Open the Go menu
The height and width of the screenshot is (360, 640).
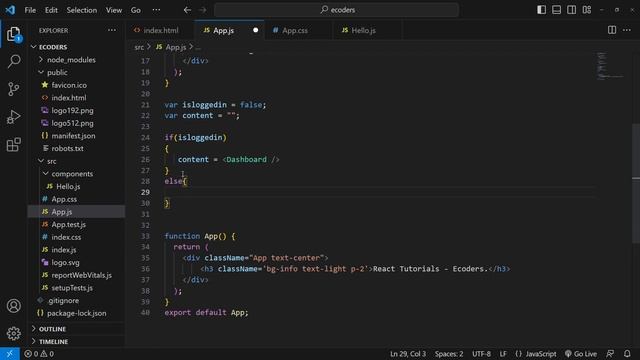click(x=136, y=10)
